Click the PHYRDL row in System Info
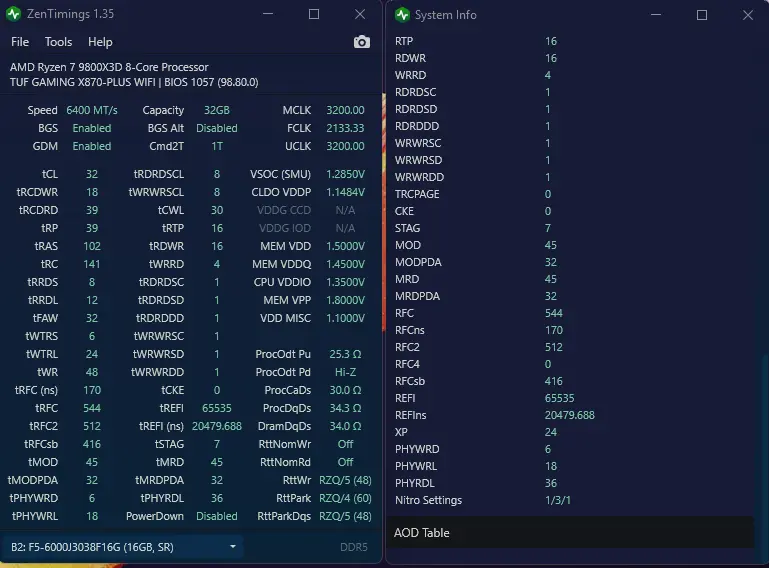 [572, 483]
